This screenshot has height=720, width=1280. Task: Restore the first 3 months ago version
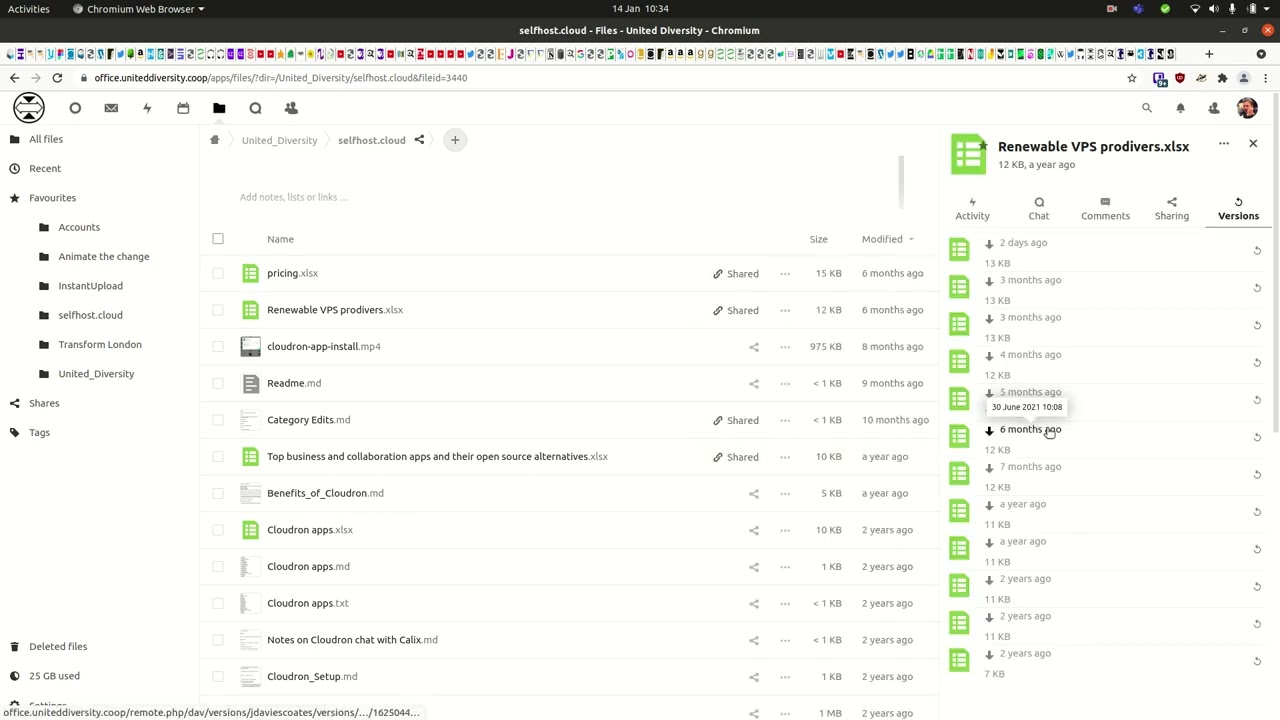coord(1257,288)
